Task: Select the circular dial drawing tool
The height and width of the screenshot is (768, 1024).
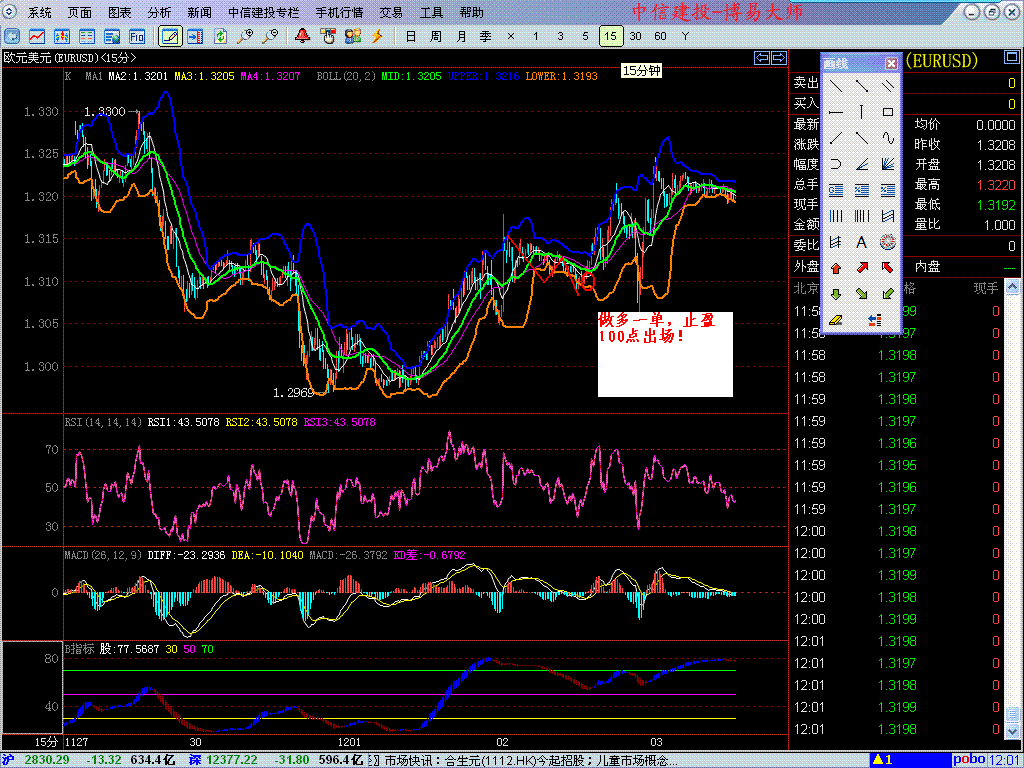Action: pos(888,242)
